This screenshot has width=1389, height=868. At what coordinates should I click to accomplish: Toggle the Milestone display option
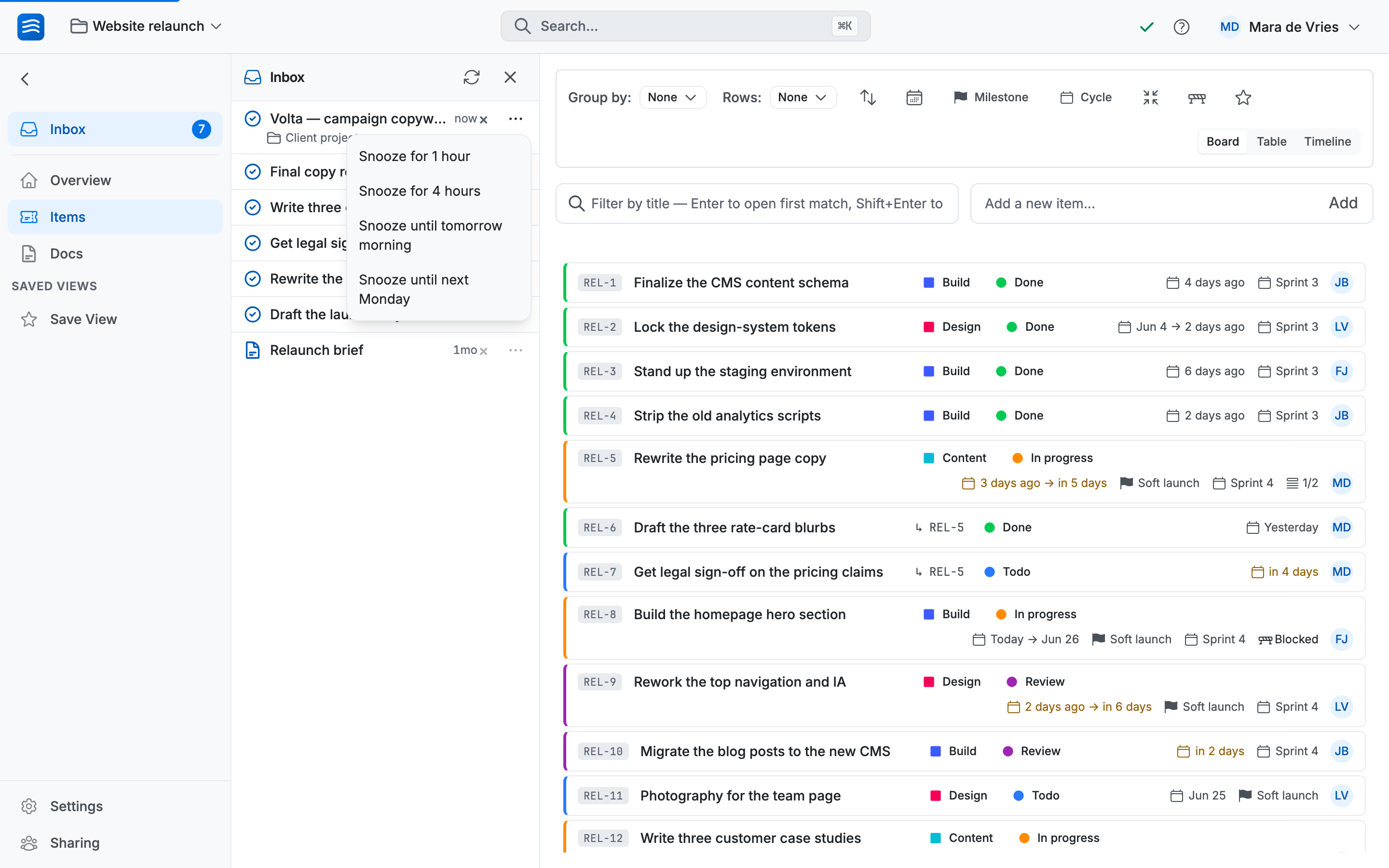click(x=991, y=97)
